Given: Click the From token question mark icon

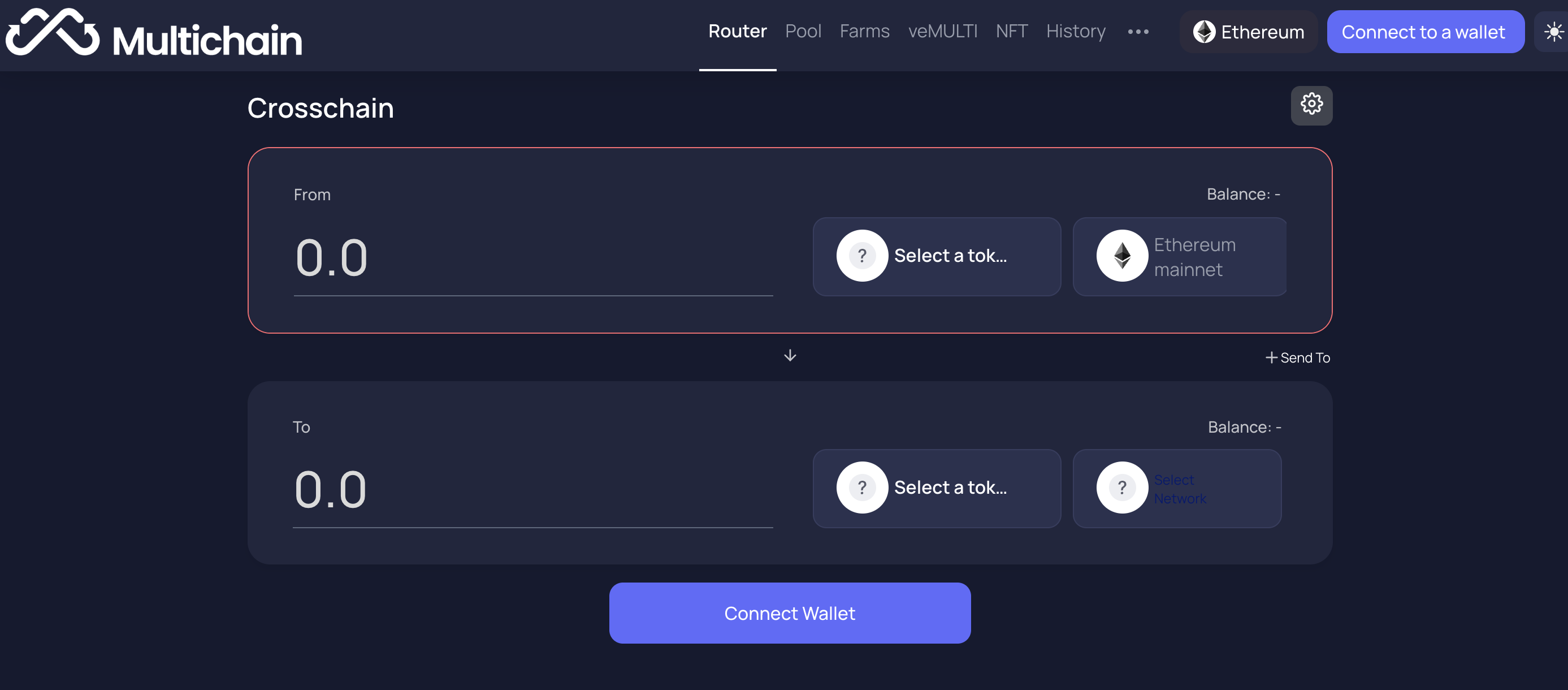Looking at the screenshot, I should [x=862, y=256].
